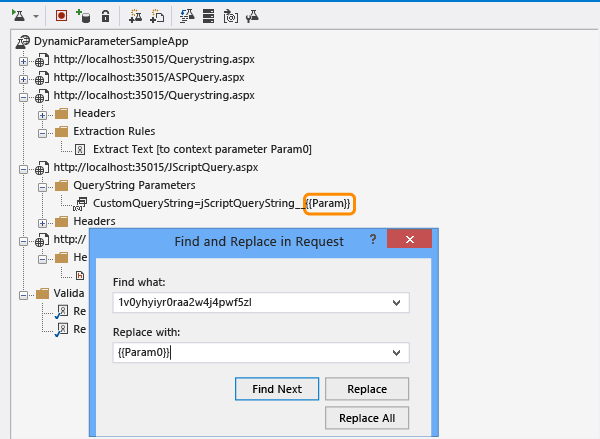Viewport: 600px width, 439px height.
Task: Expand Headers under Querystring.aspx
Action: point(42,115)
